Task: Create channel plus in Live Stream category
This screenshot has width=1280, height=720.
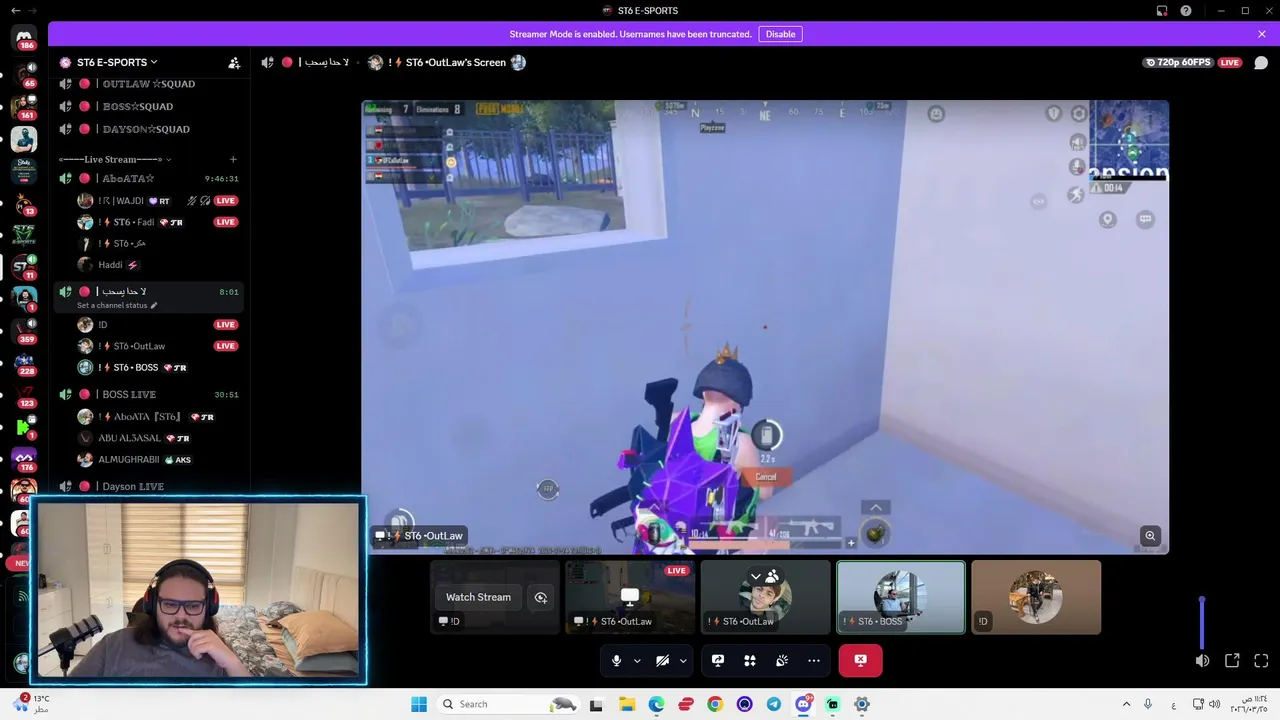Action: click(x=233, y=159)
